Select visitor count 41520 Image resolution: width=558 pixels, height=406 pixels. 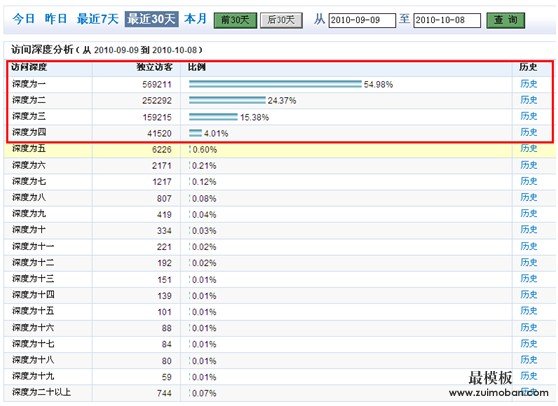[x=159, y=133]
